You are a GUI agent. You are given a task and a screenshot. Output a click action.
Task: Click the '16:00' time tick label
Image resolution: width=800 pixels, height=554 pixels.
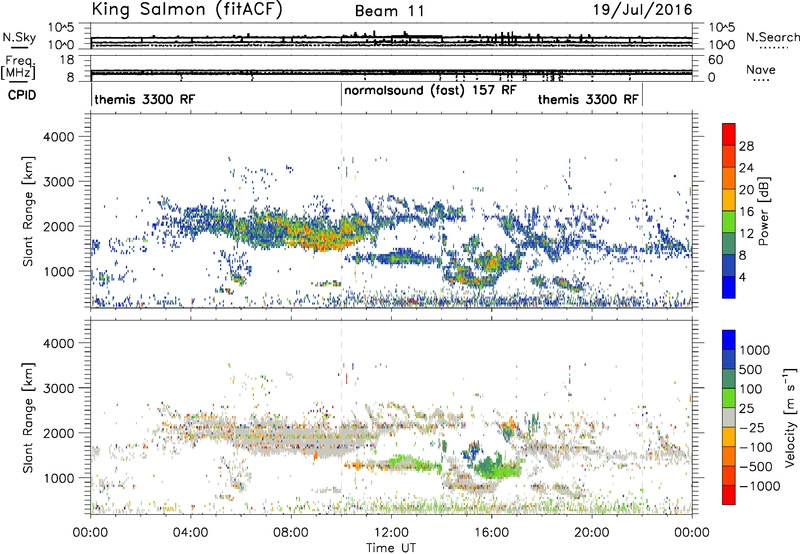click(491, 533)
